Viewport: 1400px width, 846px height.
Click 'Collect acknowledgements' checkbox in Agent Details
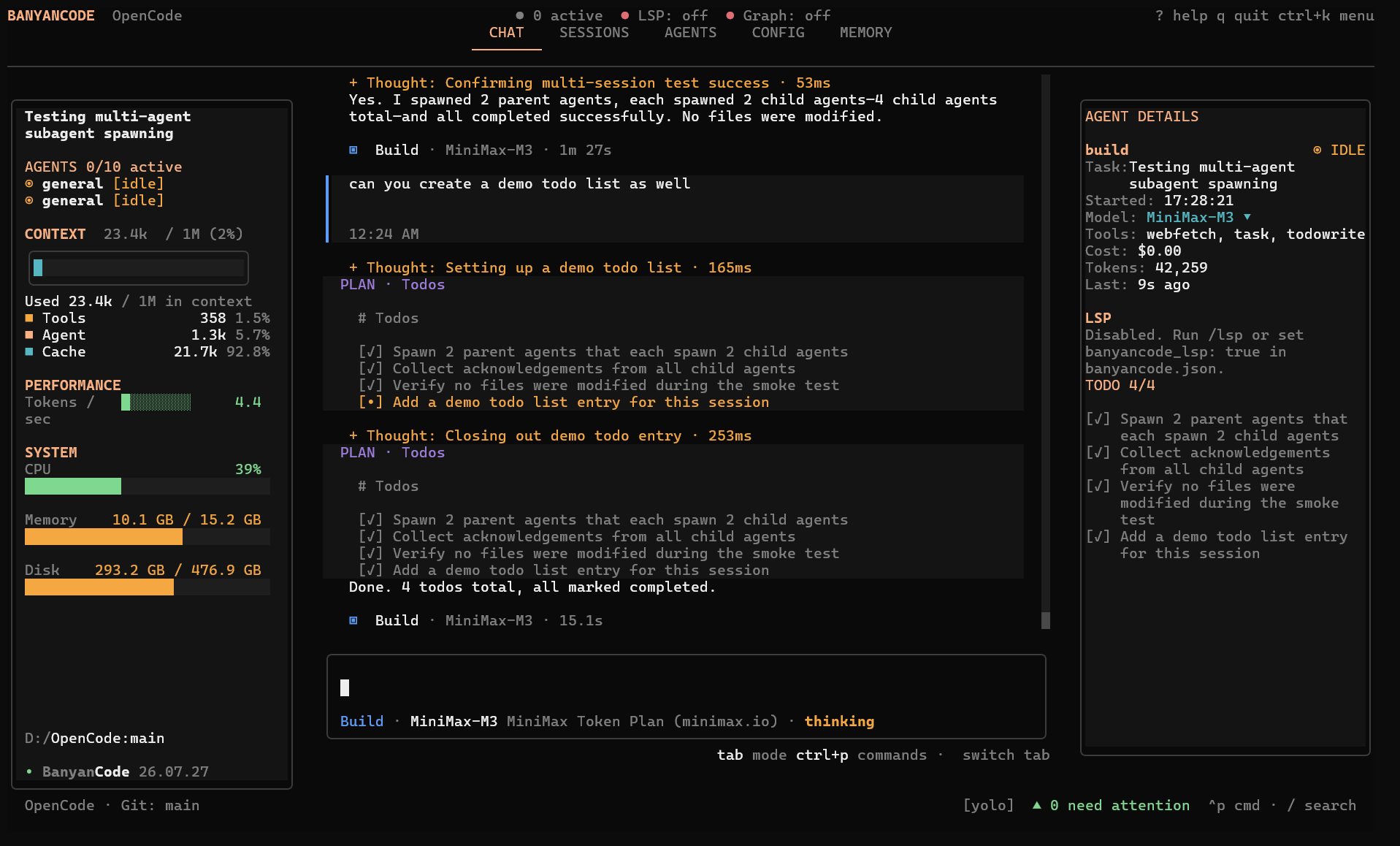coord(1098,452)
